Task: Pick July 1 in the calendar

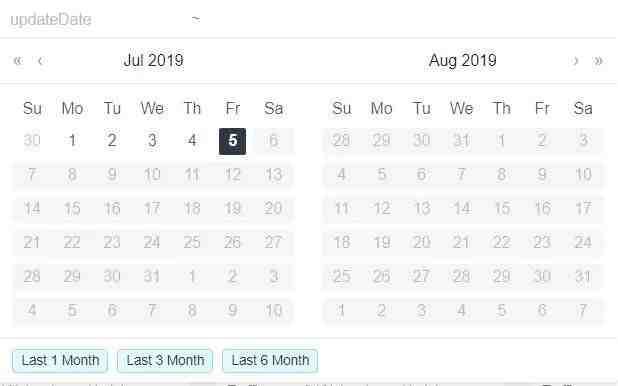Action: (x=72, y=141)
